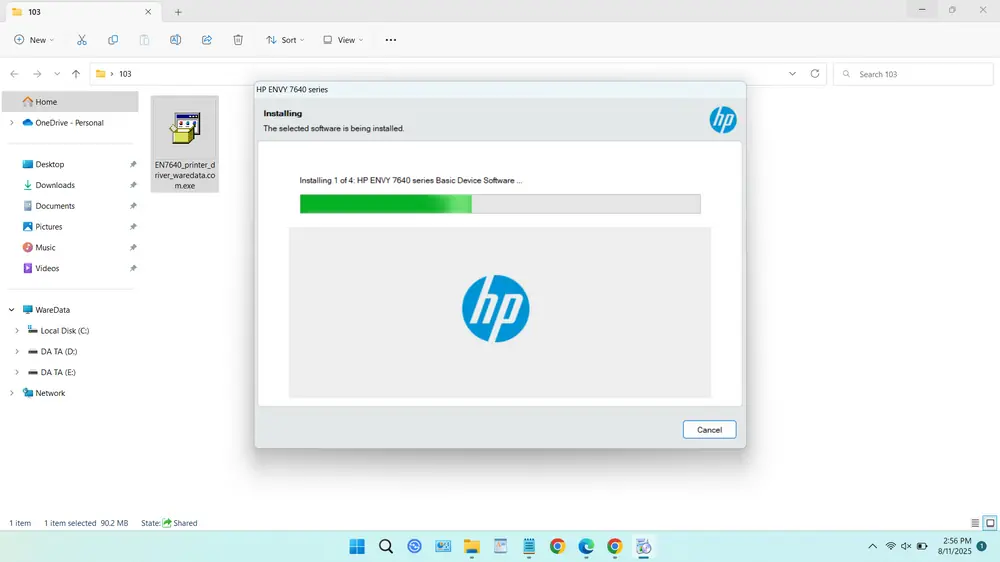Viewport: 1000px width, 562px height.
Task: Open the Windows Start button
Action: click(357, 546)
